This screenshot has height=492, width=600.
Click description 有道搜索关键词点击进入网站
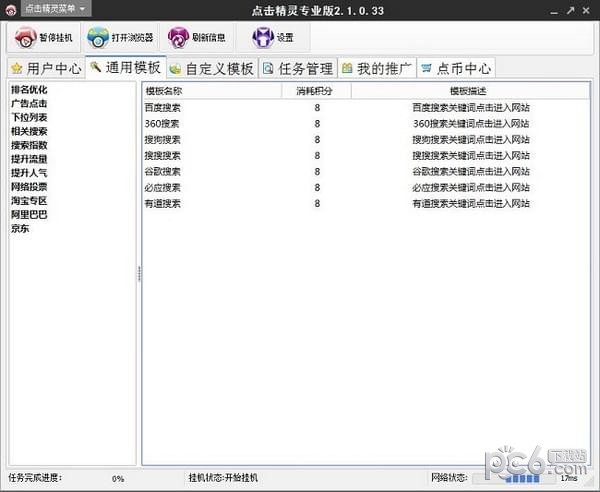[471, 204]
